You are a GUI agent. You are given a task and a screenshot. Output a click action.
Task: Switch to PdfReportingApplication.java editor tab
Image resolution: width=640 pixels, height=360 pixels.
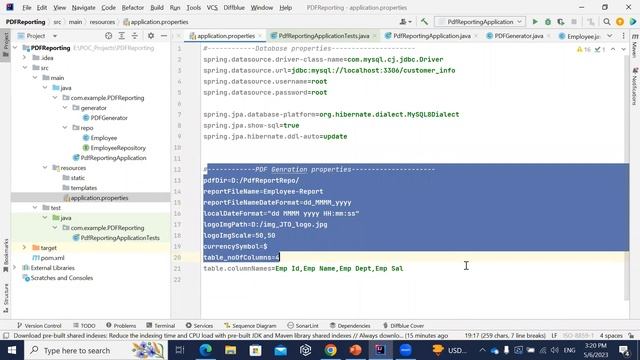click(432, 36)
